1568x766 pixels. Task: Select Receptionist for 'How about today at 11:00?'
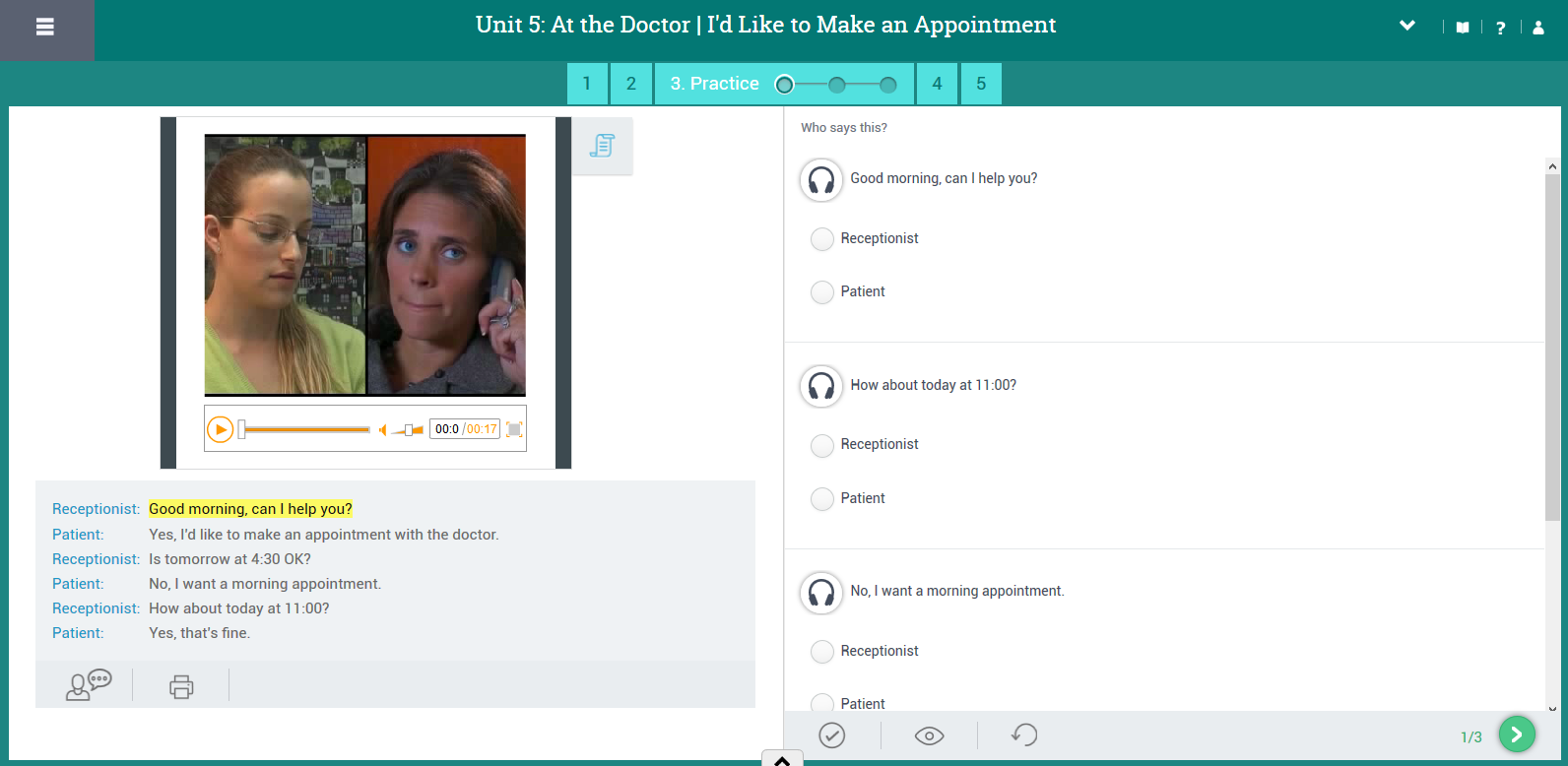coord(822,446)
